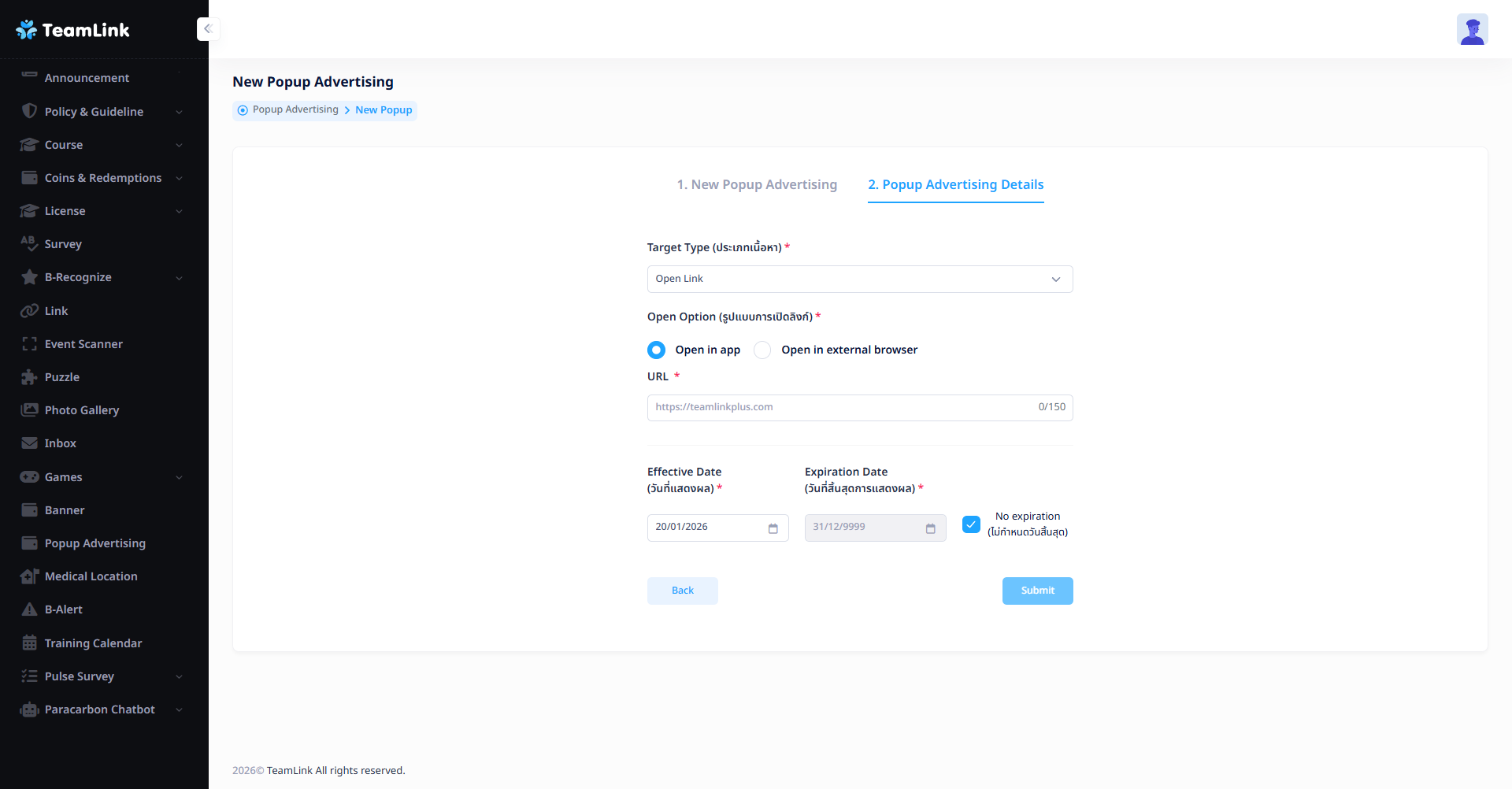The width and height of the screenshot is (1512, 789).
Task: Go to Popup Advertising breadcrumb link
Action: click(x=295, y=110)
